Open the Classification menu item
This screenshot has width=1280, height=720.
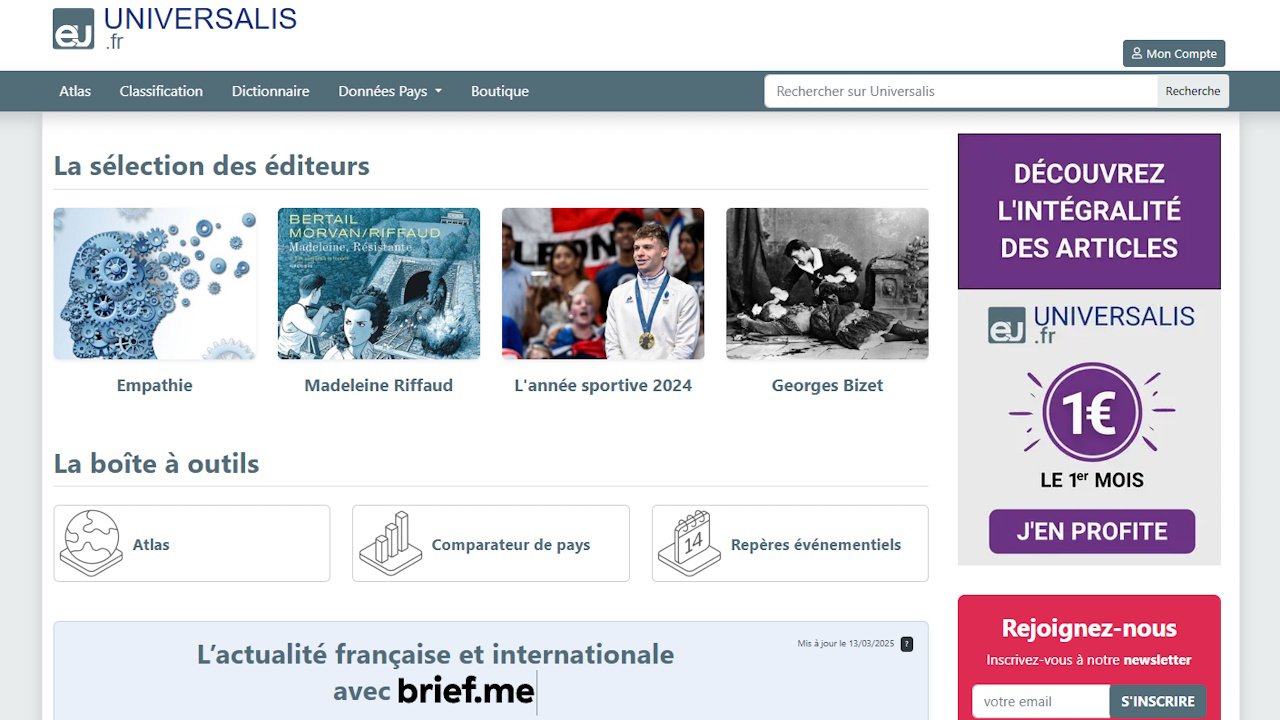pyautogui.click(x=161, y=91)
